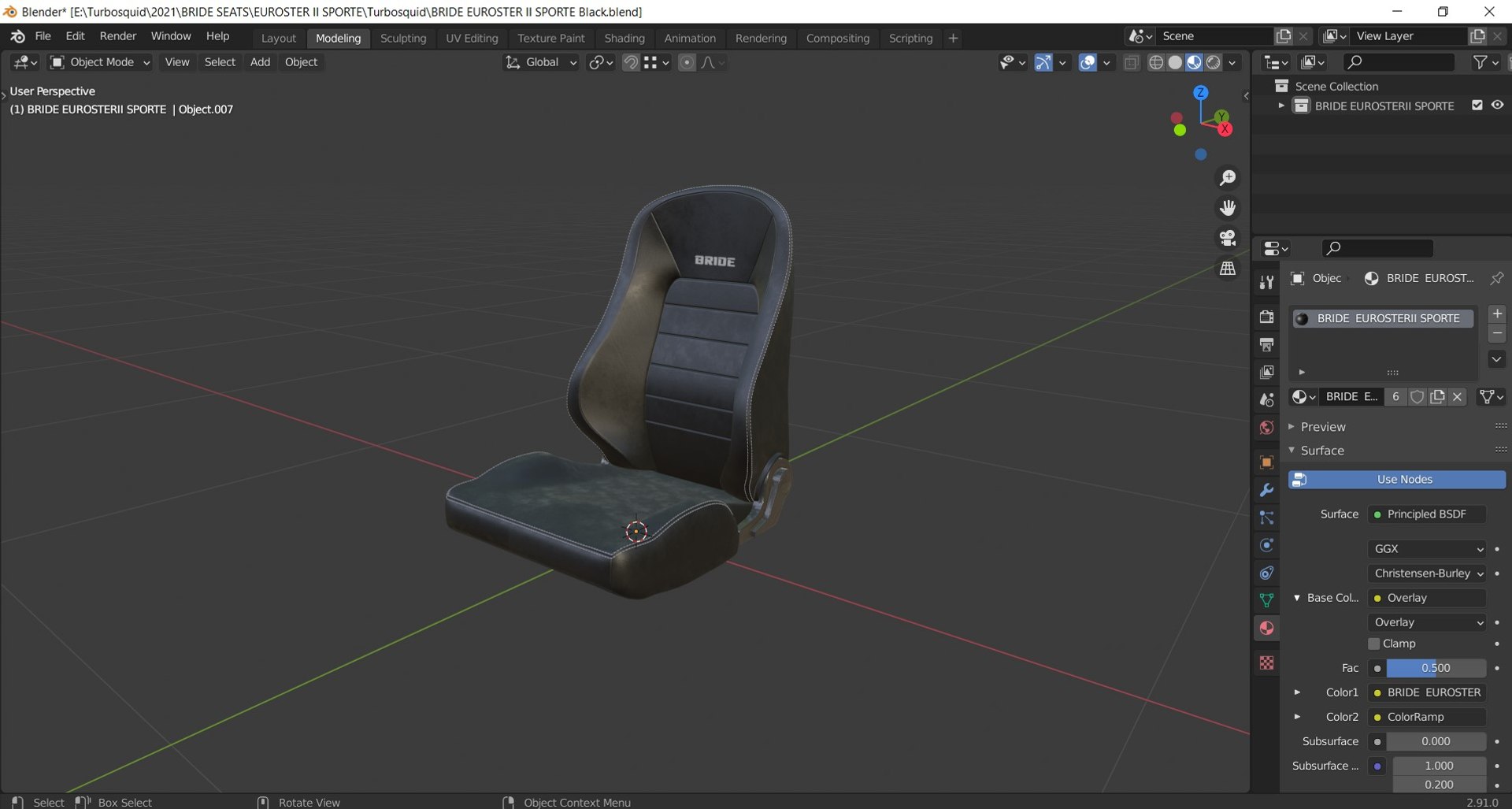Open the Texture properties checker tab

point(1266,663)
